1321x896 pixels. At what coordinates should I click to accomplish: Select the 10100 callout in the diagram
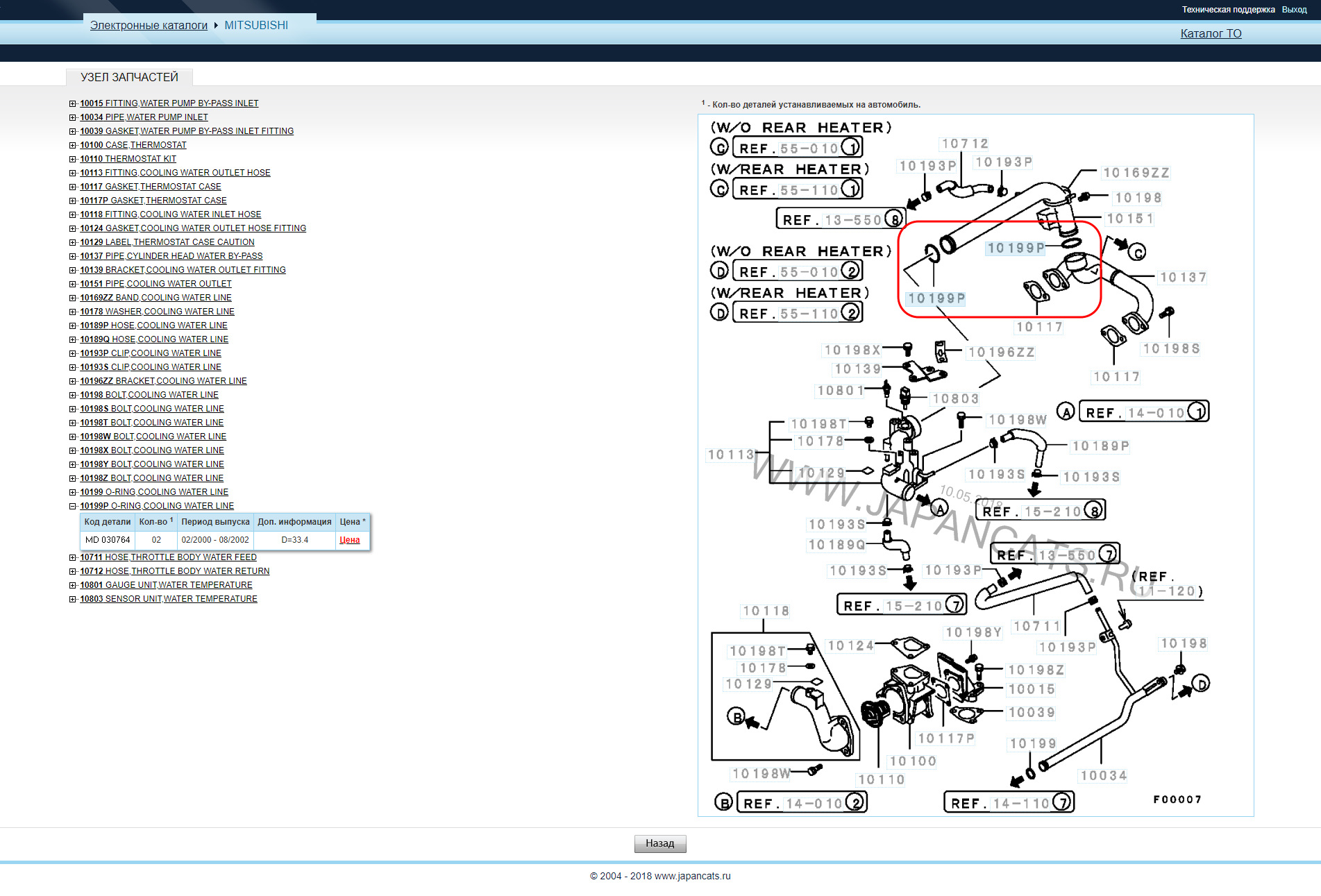tap(913, 761)
